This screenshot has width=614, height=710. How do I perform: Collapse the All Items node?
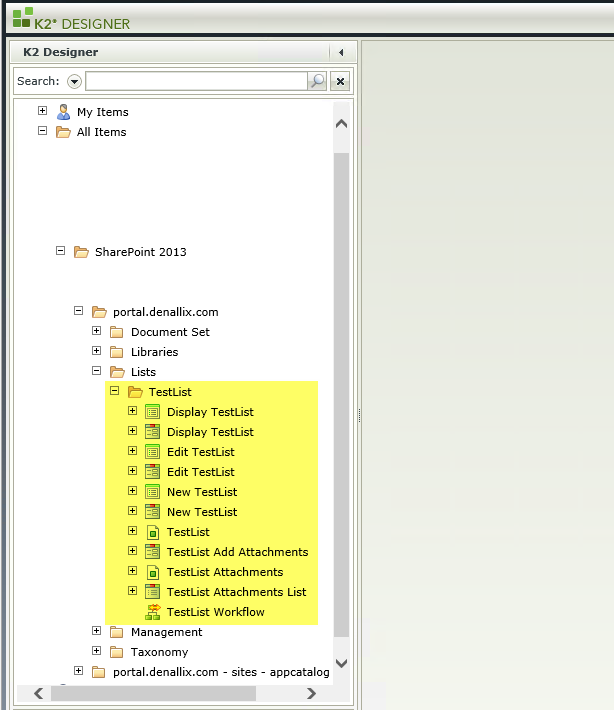click(x=43, y=130)
